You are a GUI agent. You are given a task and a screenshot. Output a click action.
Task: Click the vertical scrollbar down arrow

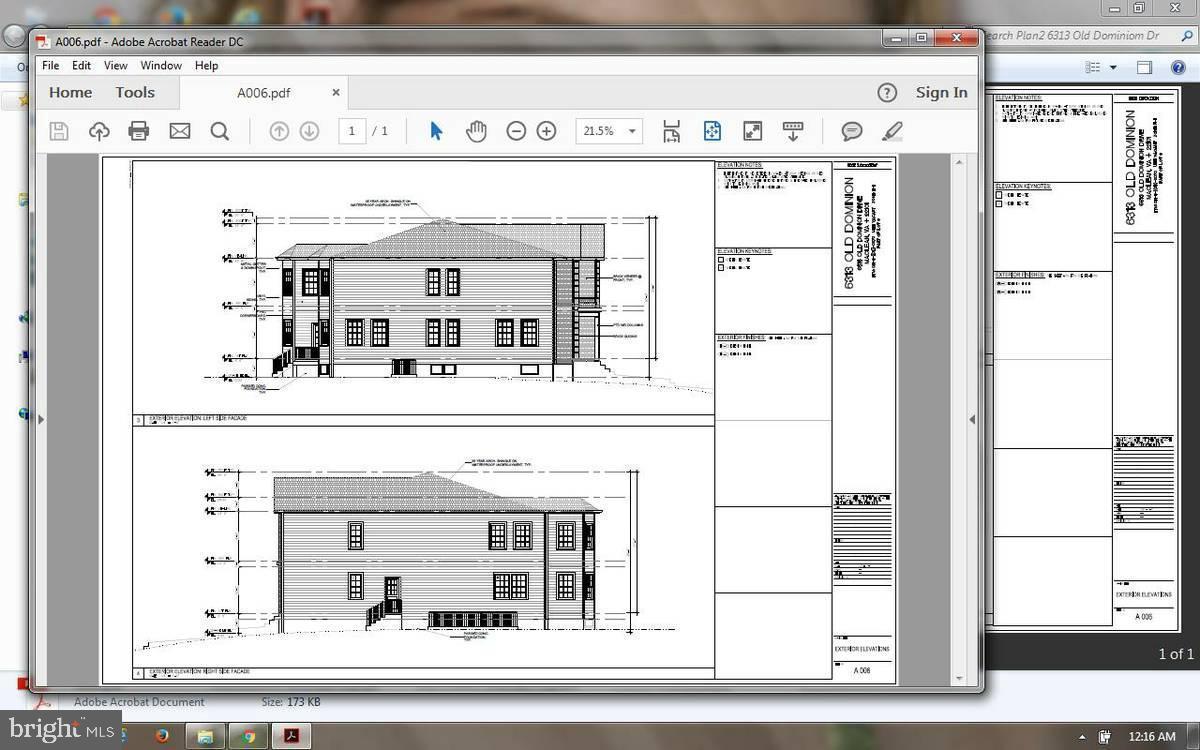point(959,679)
